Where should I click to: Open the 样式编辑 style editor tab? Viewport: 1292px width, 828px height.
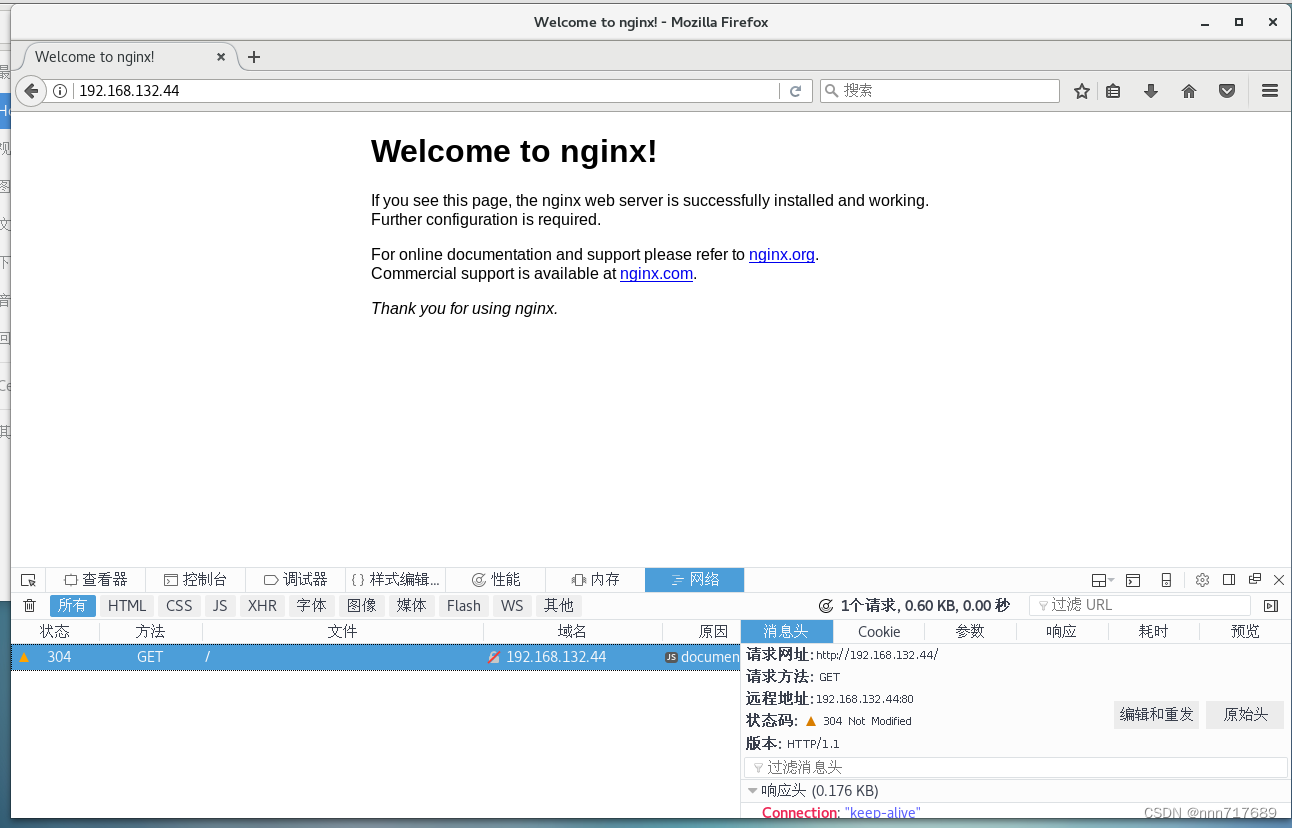(396, 580)
